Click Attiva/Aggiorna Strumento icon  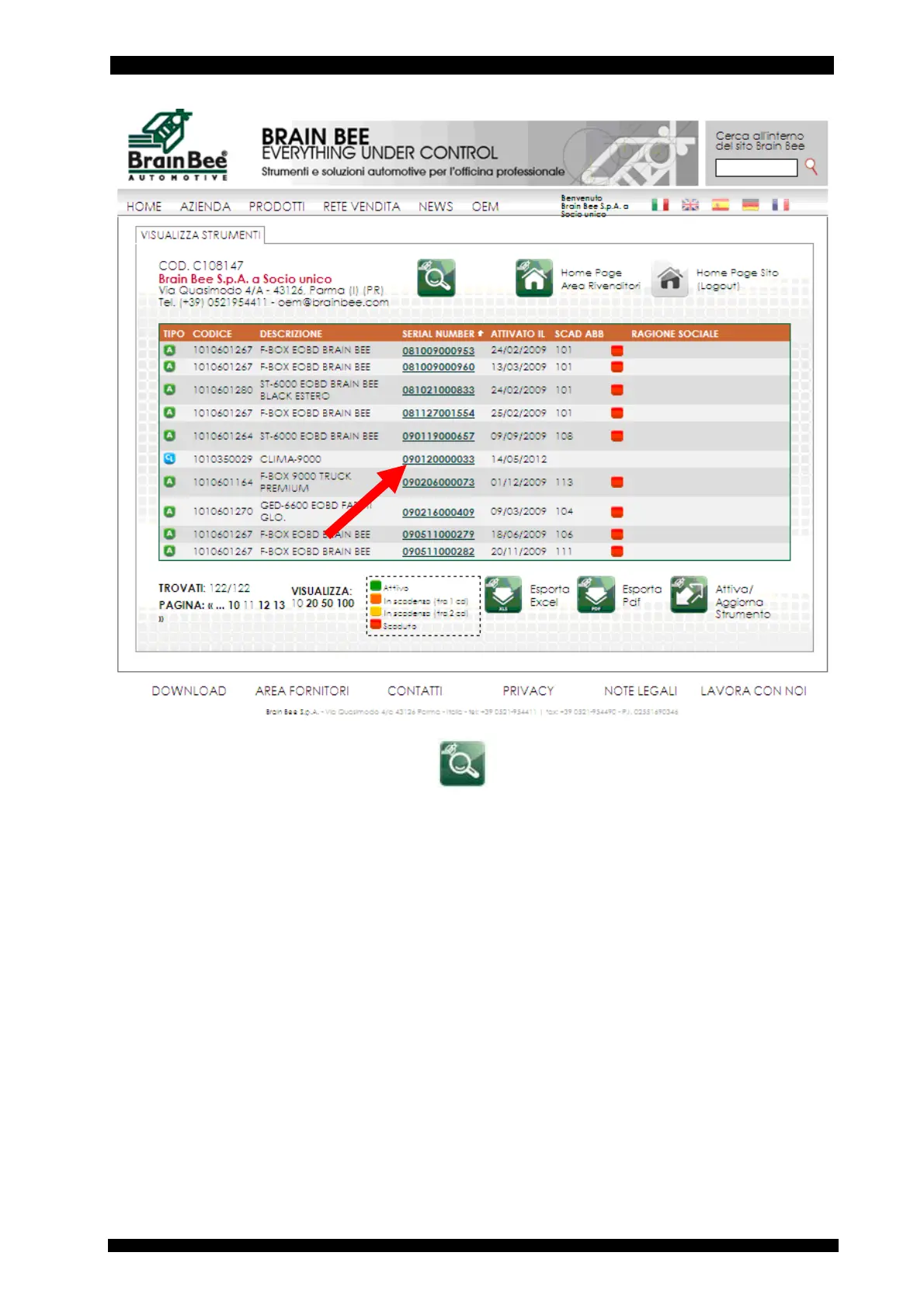tap(689, 595)
